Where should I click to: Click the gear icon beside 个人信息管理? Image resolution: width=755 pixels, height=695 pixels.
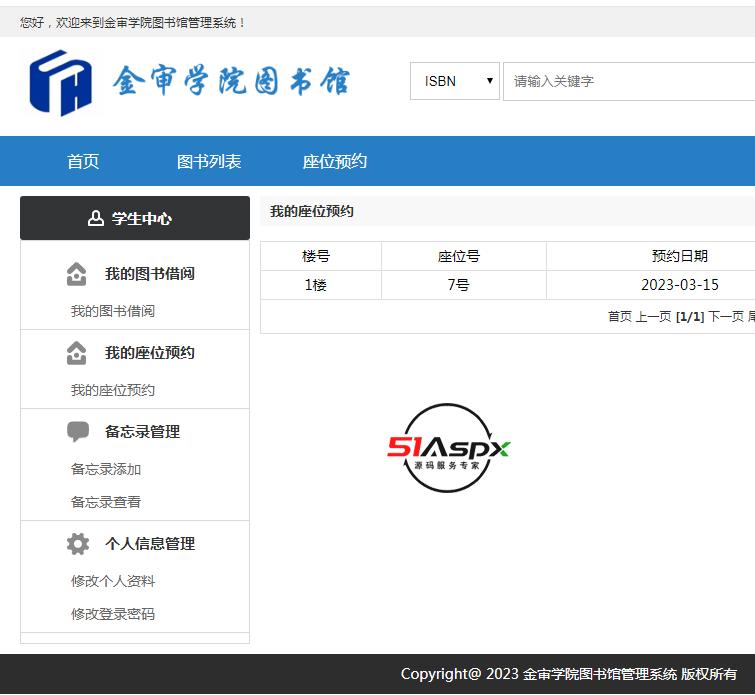pyautogui.click(x=78, y=544)
